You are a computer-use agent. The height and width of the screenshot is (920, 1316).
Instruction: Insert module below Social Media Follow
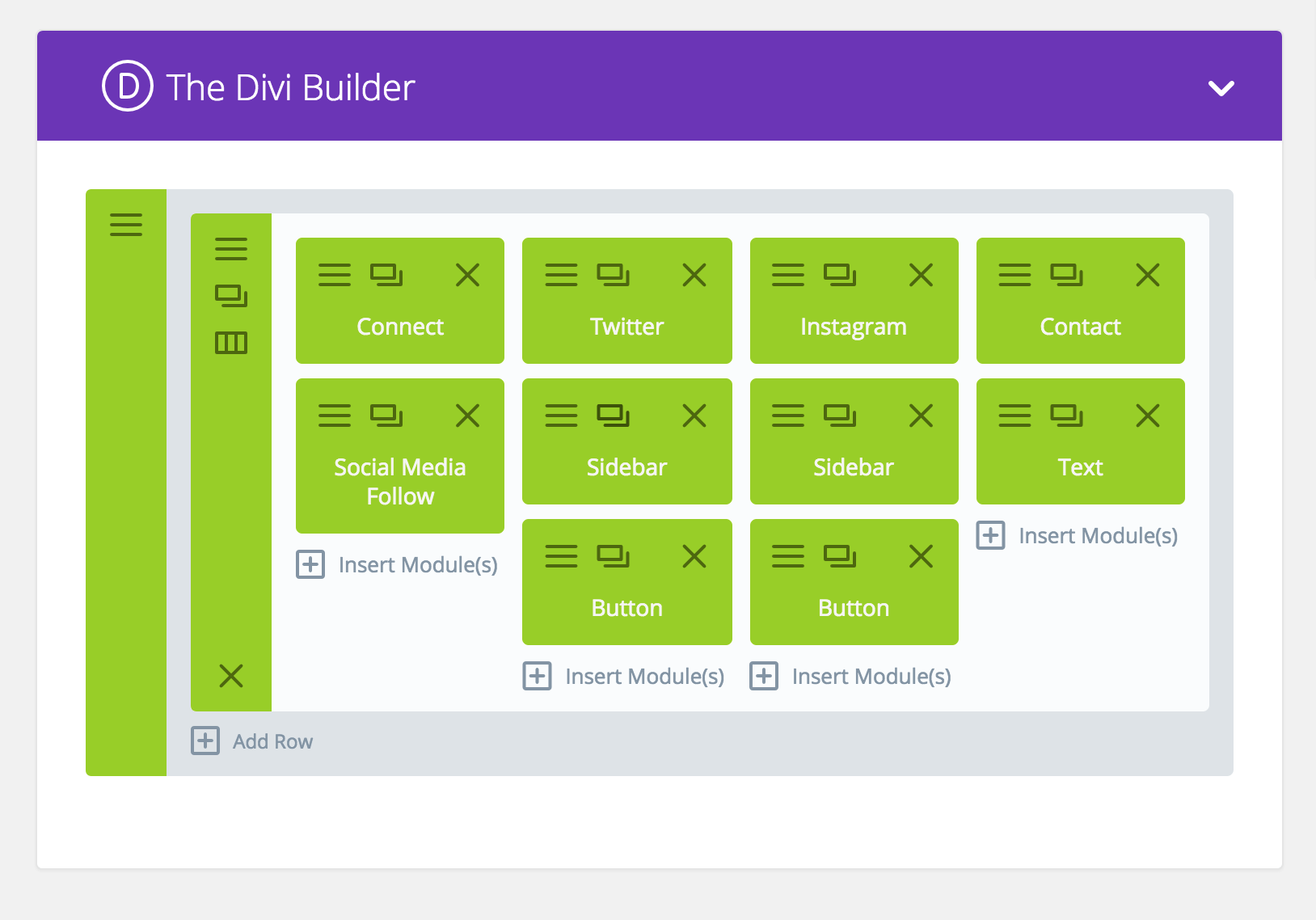397,564
